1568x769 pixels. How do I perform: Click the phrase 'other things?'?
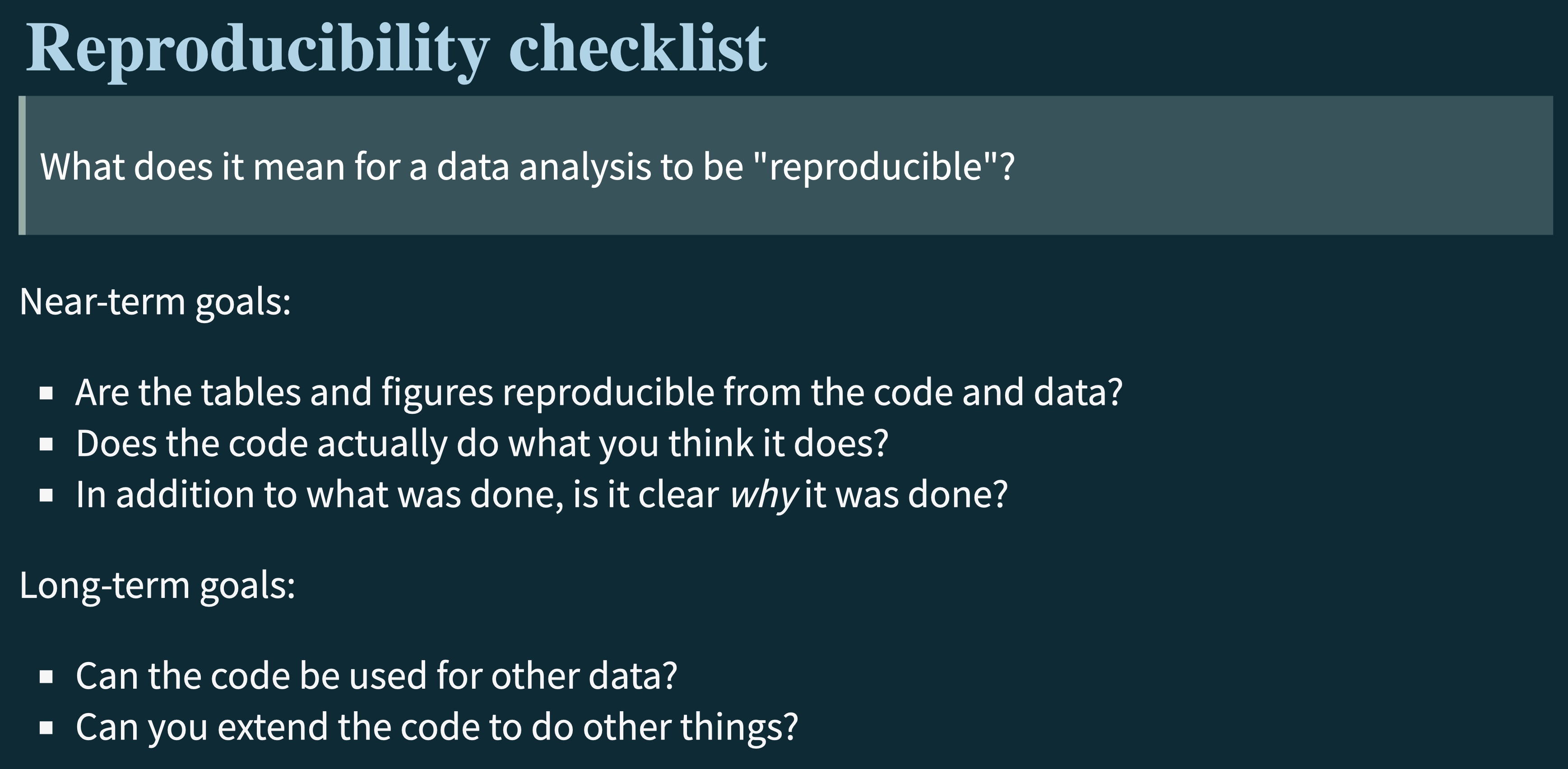(x=690, y=727)
